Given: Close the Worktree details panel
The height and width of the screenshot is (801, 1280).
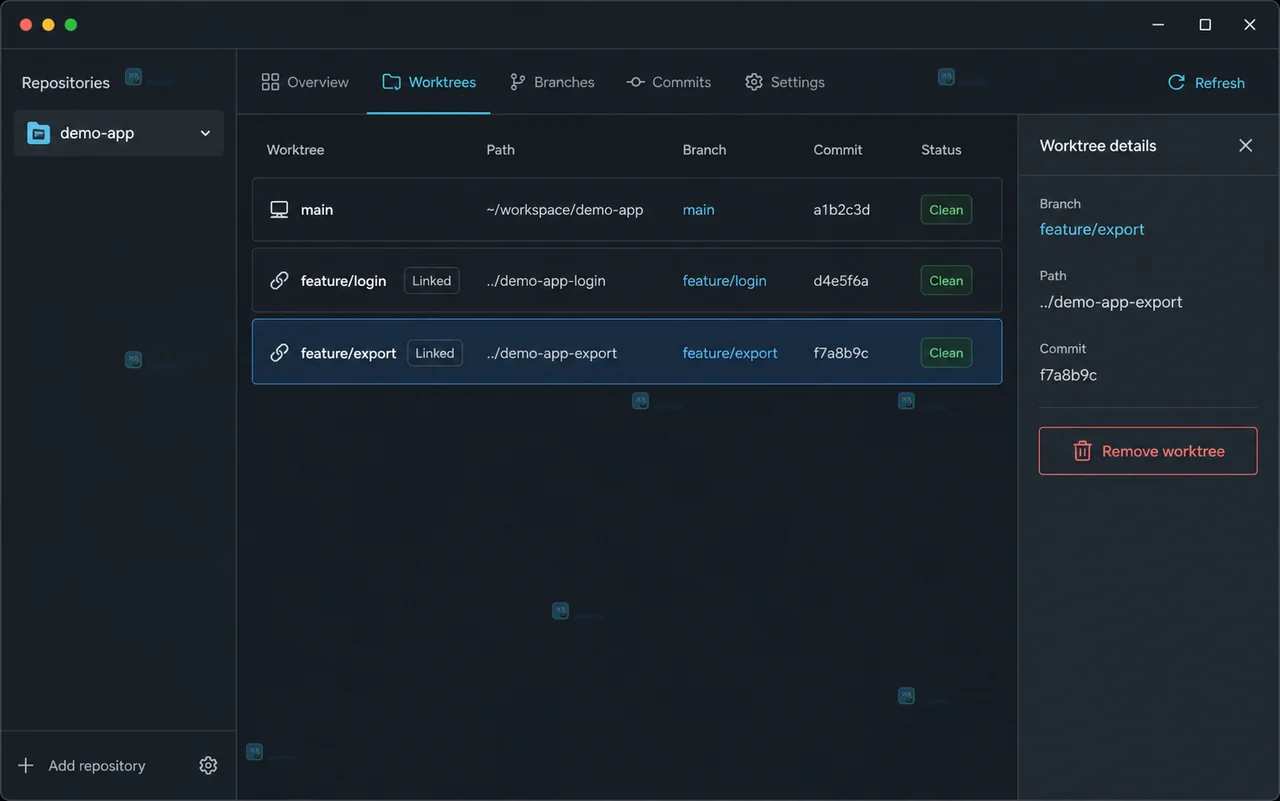Looking at the screenshot, I should pos(1245,146).
